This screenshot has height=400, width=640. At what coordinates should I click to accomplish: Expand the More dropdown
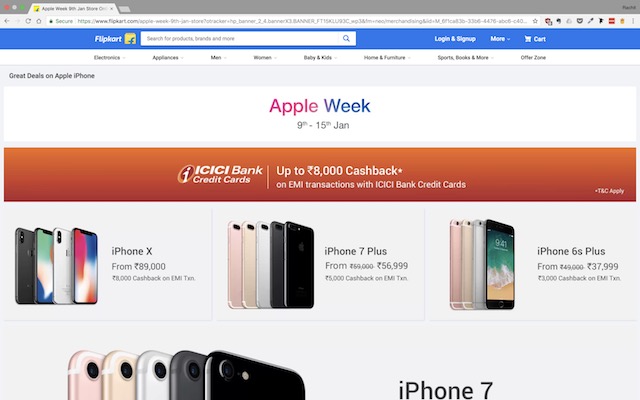pyautogui.click(x=500, y=39)
